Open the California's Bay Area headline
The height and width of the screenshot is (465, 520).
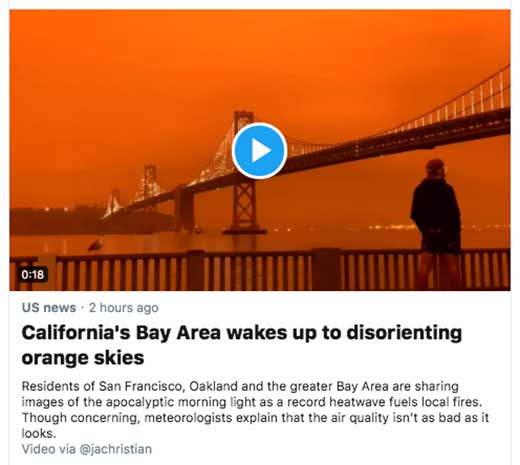(242, 345)
